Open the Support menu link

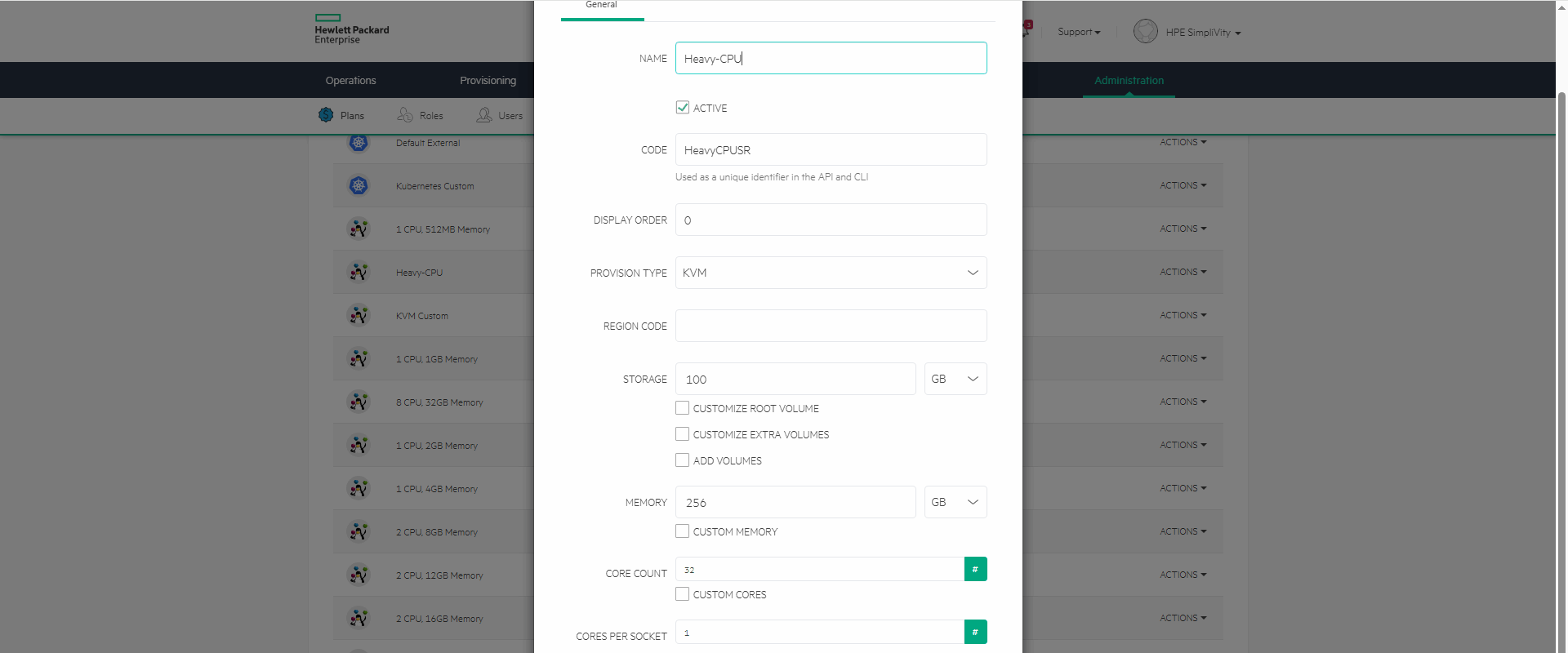1078,32
